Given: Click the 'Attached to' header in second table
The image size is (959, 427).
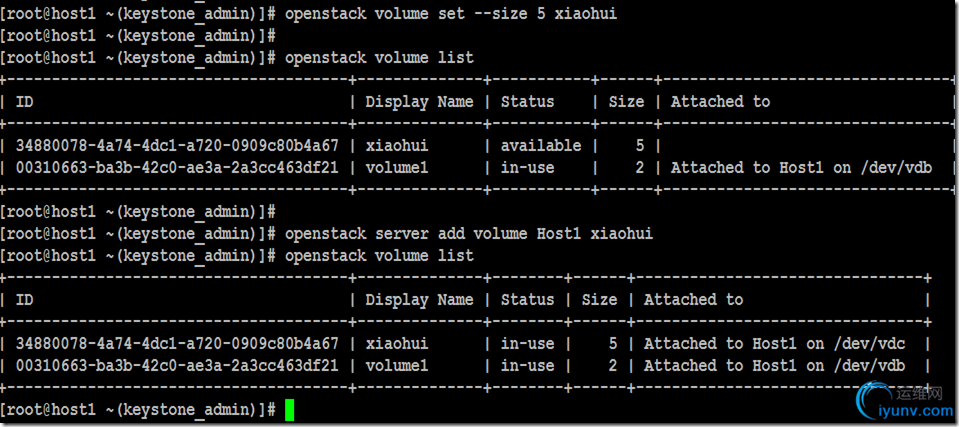Looking at the screenshot, I should pos(694,300).
